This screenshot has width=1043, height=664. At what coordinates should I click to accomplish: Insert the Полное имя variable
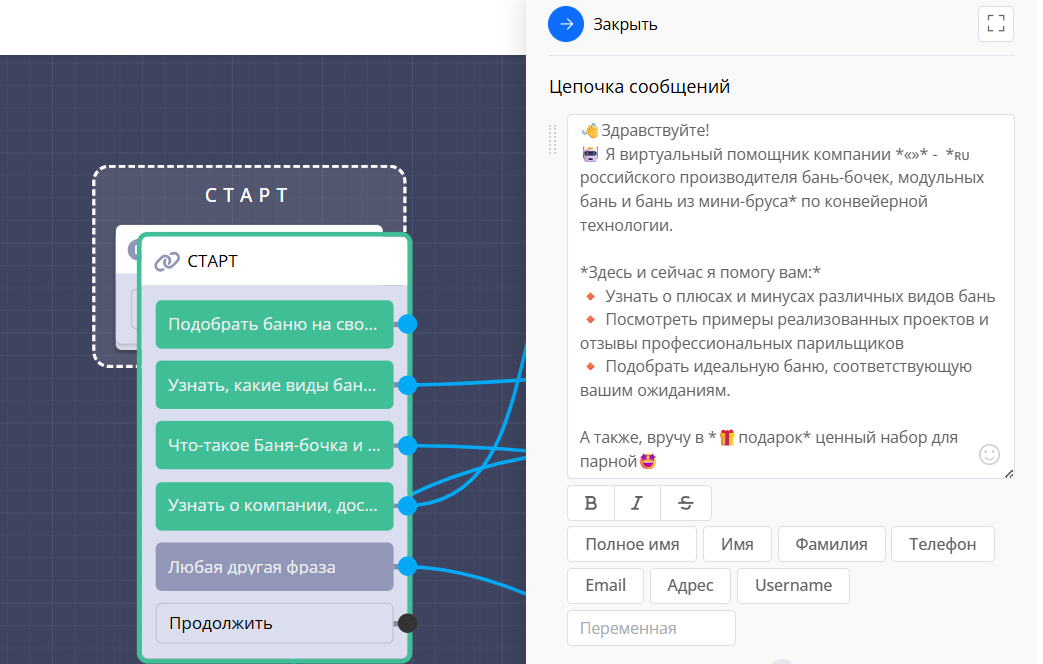[632, 545]
